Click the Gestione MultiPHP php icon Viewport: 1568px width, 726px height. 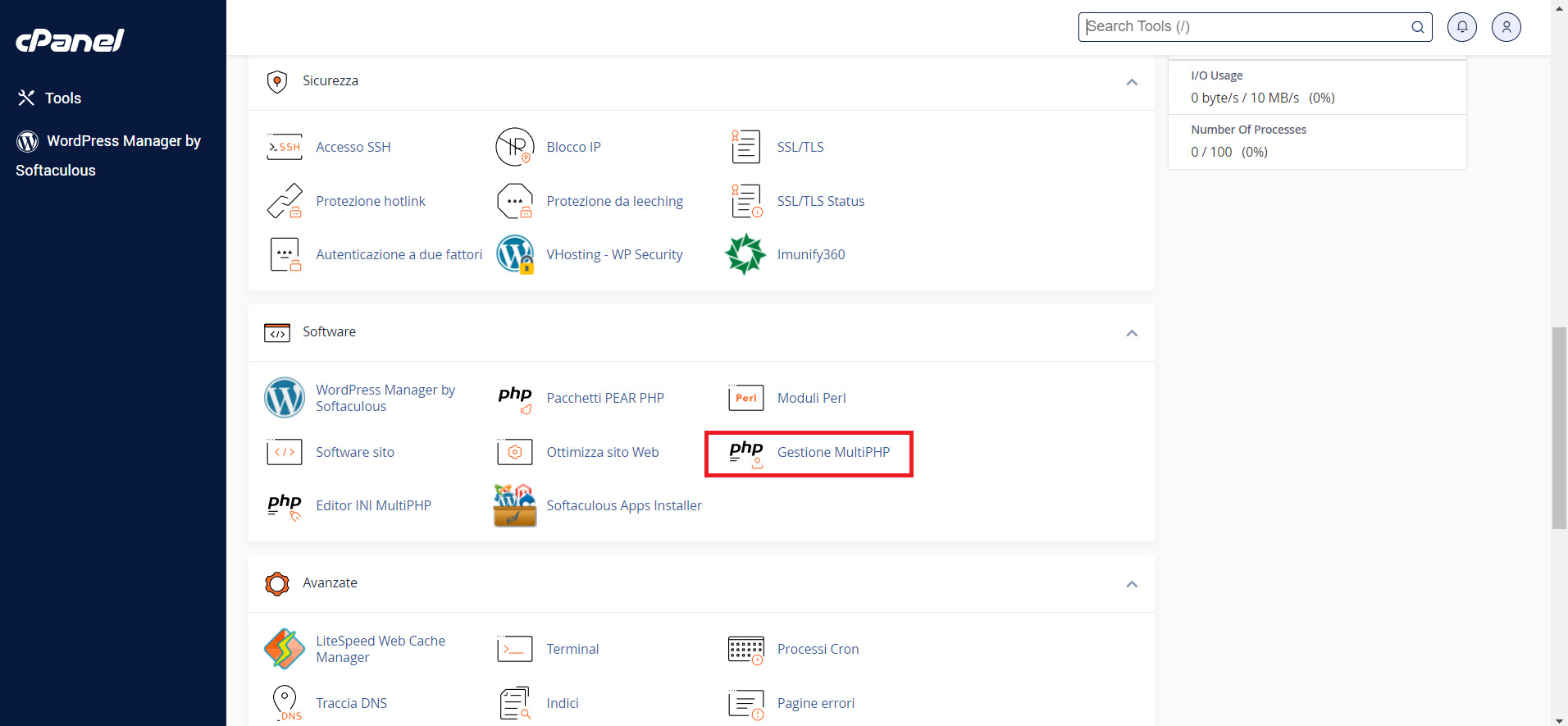(745, 453)
